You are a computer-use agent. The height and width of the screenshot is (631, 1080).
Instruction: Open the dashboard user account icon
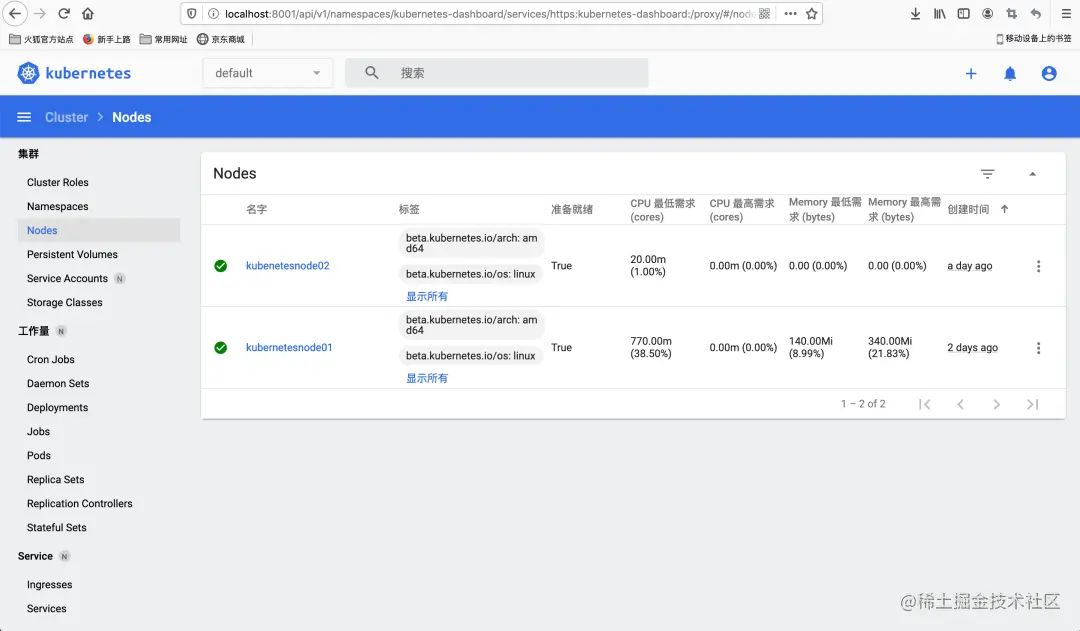pyautogui.click(x=1049, y=74)
